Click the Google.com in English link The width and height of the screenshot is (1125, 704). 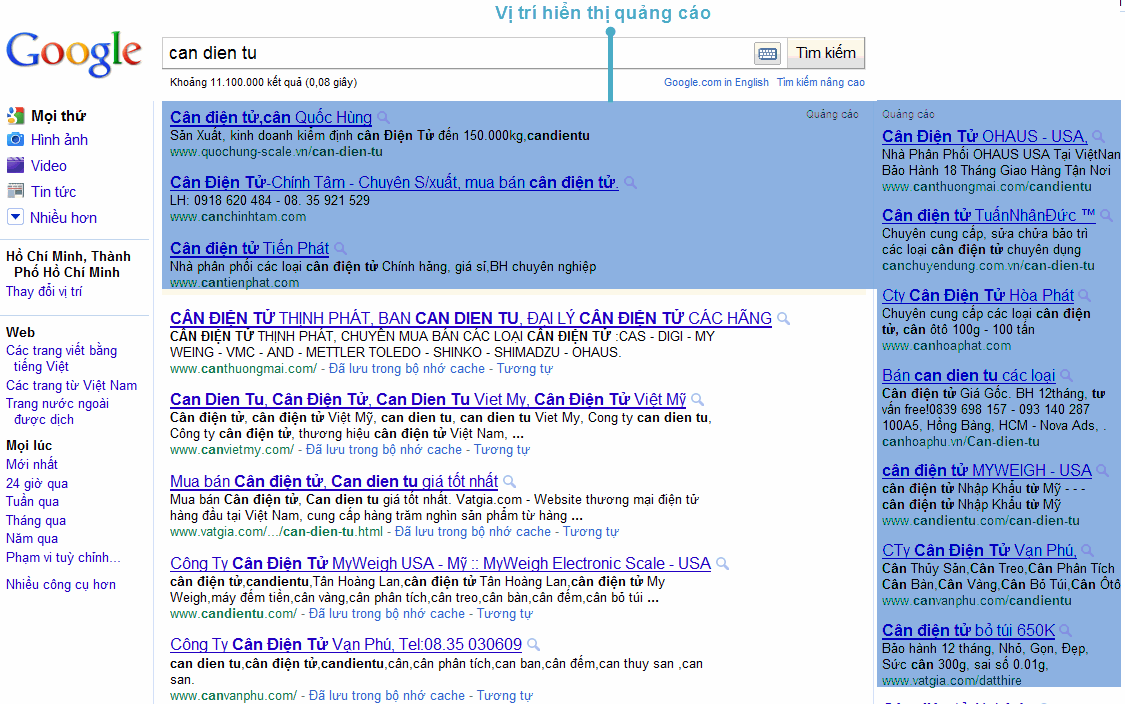(716, 82)
